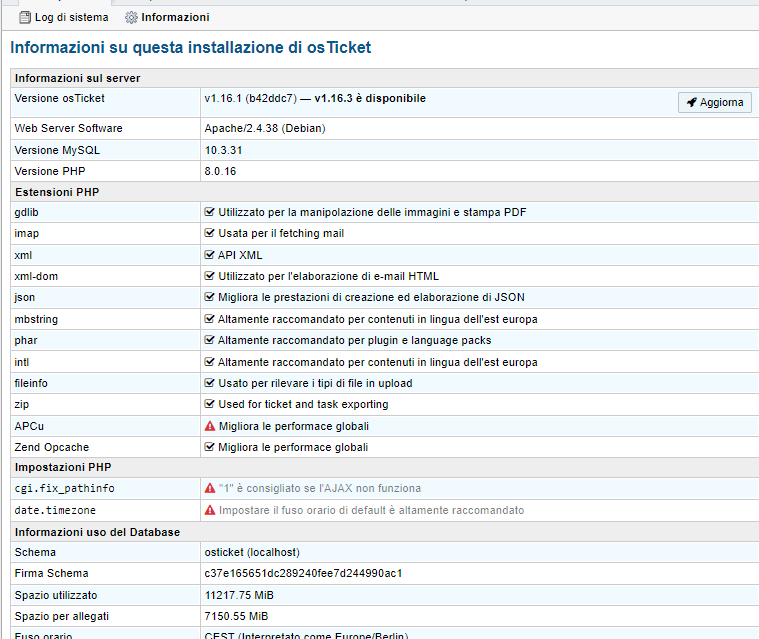The image size is (759, 639).
Task: Click 'Used for ticket and task exporting' text
Action: click(x=303, y=404)
